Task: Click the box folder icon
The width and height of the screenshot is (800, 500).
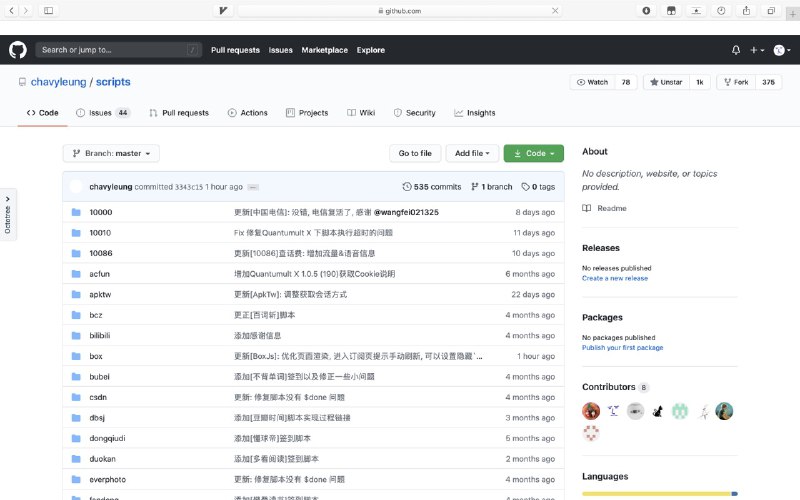Action: (76, 356)
